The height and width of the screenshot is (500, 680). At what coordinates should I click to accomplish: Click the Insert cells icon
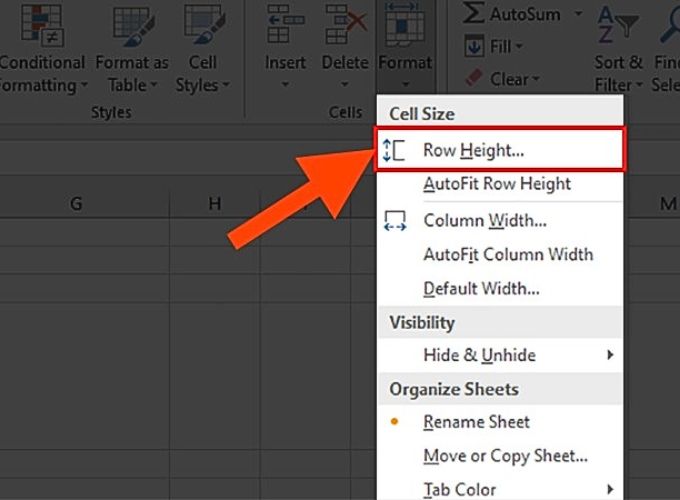(x=285, y=24)
